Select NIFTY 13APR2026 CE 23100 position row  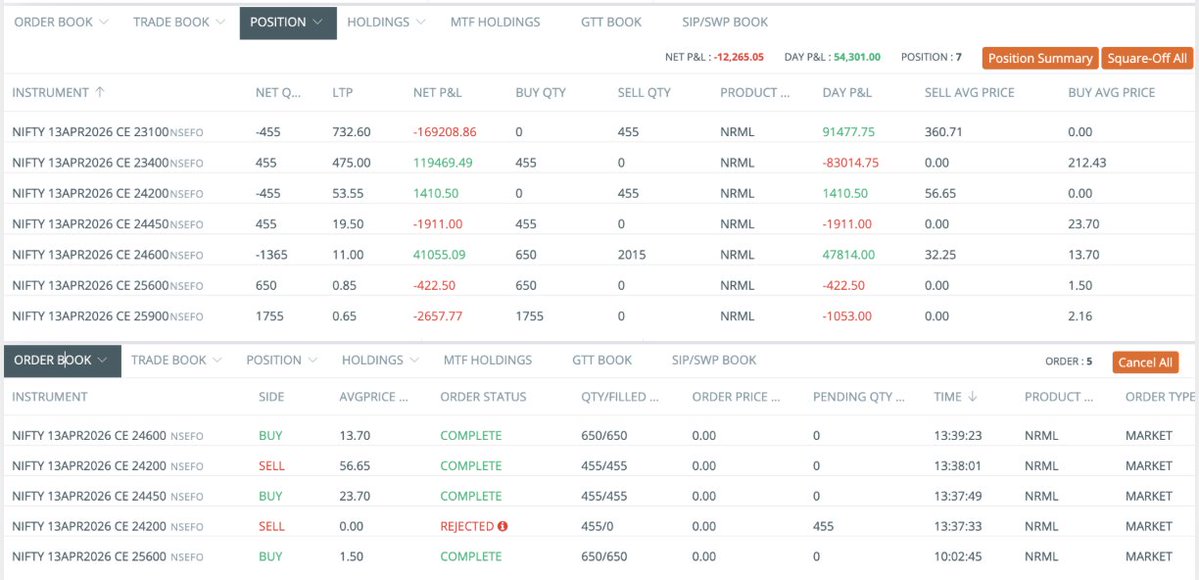click(600, 132)
